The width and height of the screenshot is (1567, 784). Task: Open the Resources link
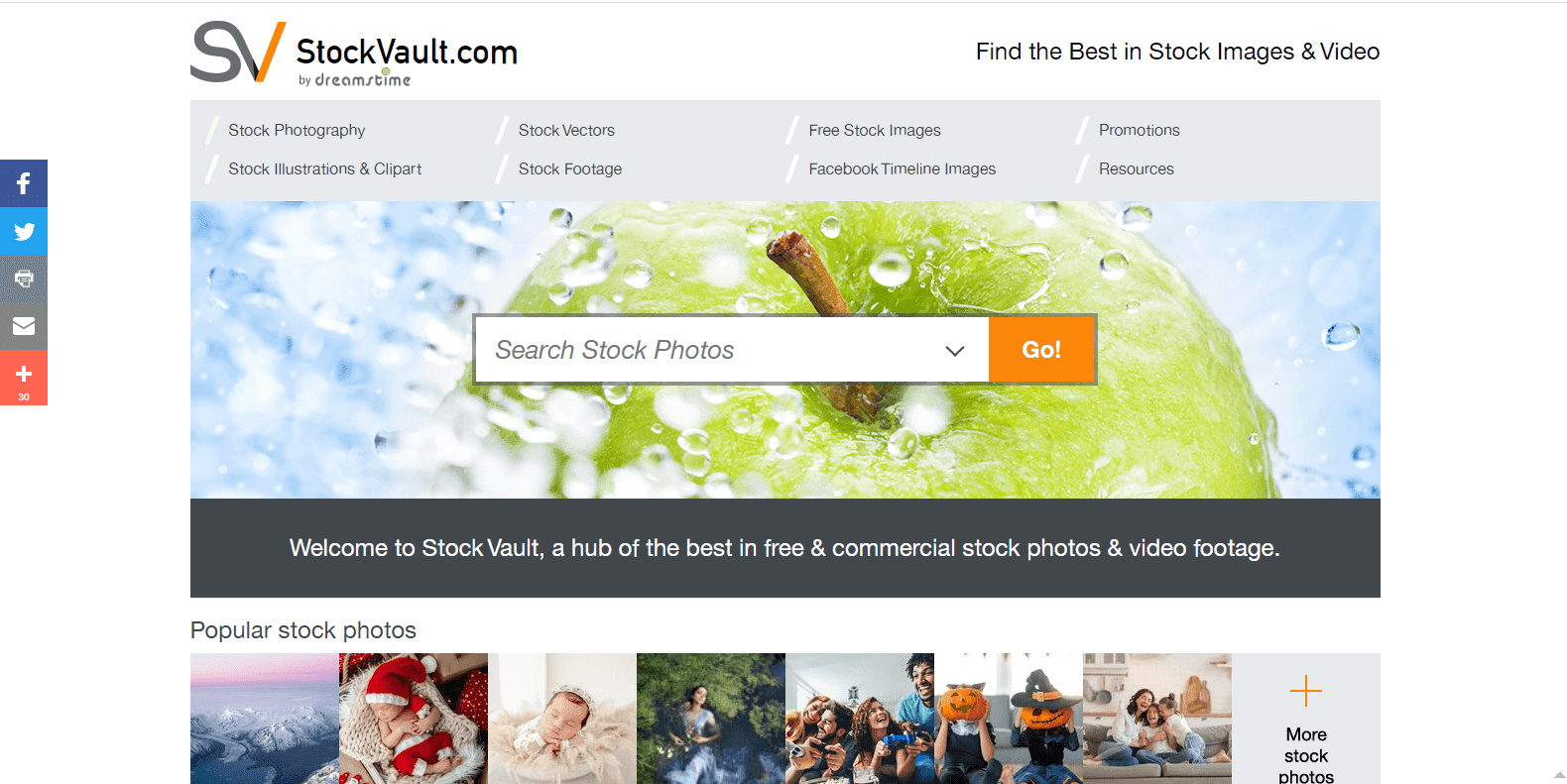coord(1137,168)
